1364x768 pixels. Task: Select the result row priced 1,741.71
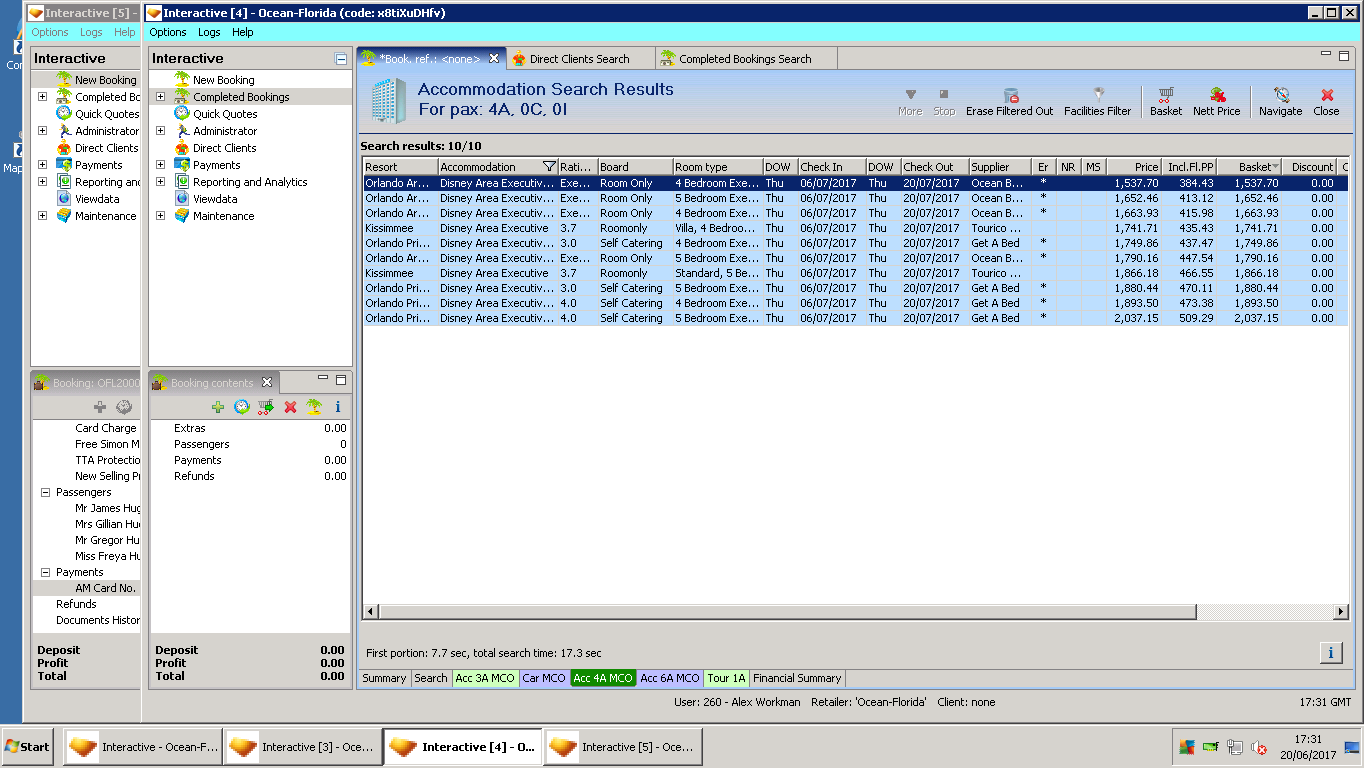(x=855, y=228)
